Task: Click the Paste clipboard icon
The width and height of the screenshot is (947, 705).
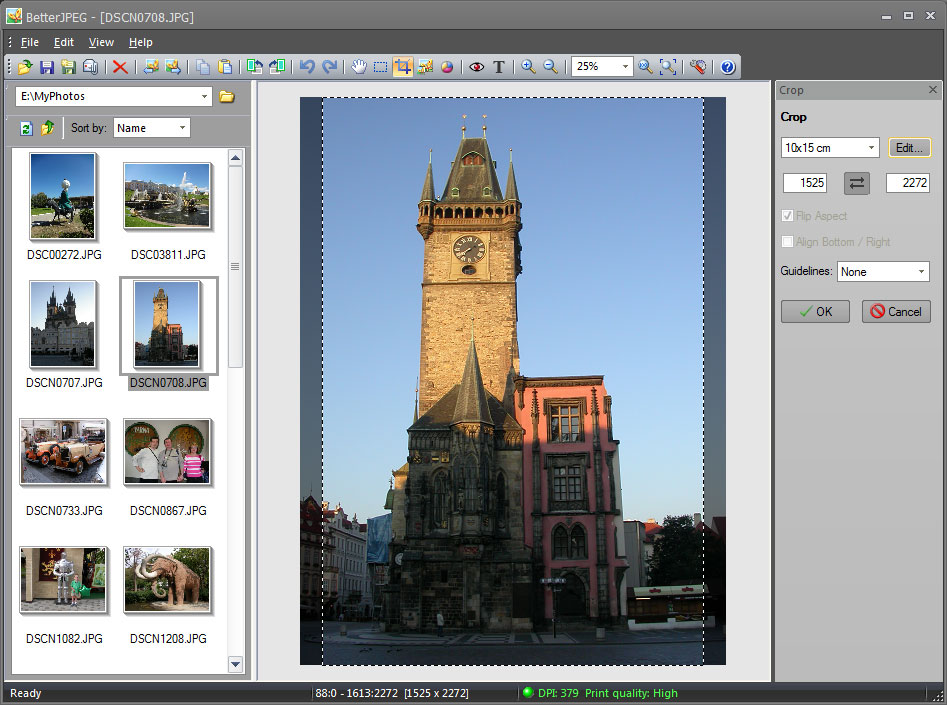Action: point(225,66)
